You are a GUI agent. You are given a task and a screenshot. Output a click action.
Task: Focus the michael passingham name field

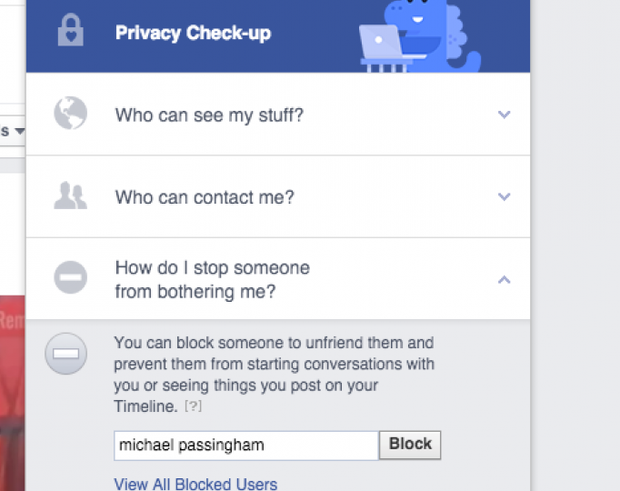(x=246, y=446)
